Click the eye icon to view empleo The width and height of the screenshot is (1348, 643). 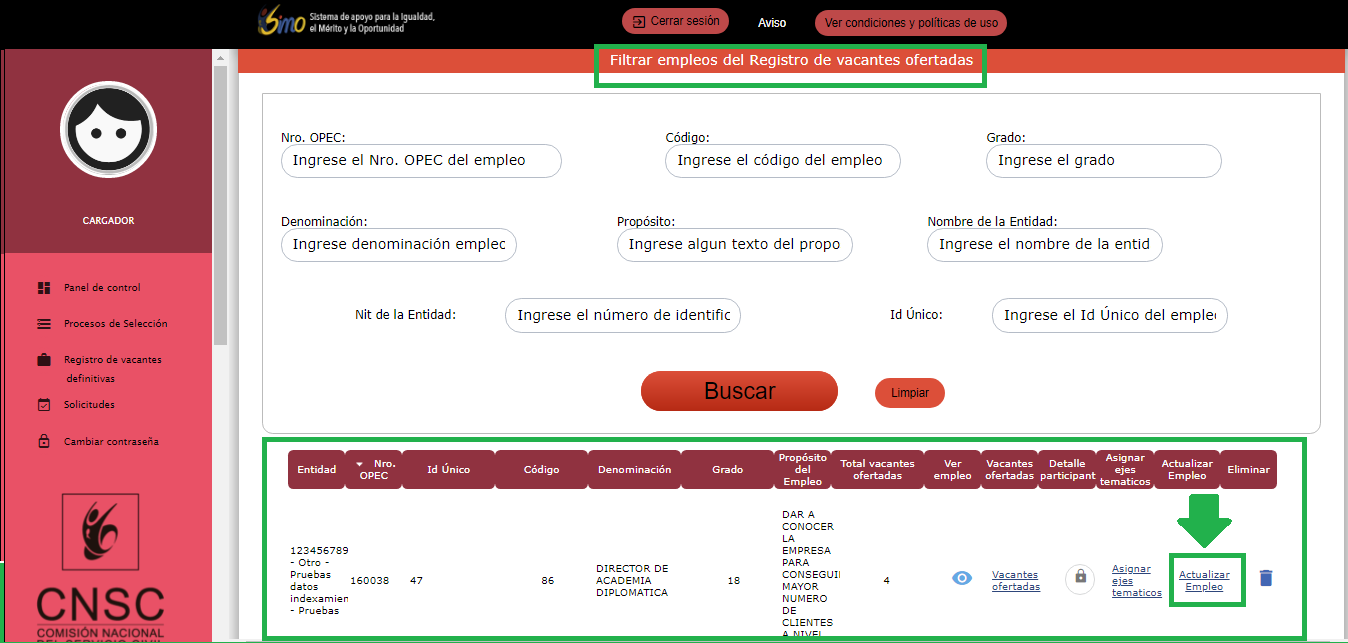pyautogui.click(x=961, y=578)
